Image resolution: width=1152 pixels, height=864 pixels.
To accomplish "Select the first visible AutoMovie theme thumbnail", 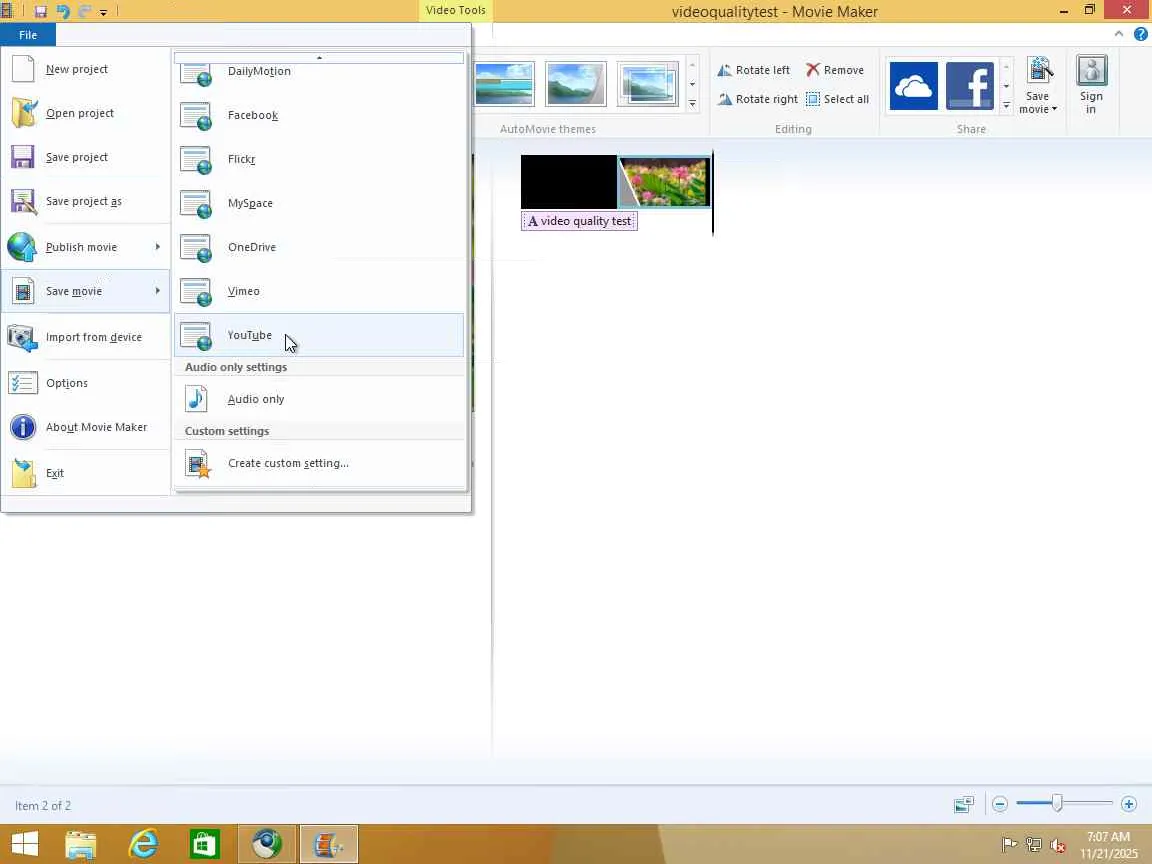I will [505, 84].
